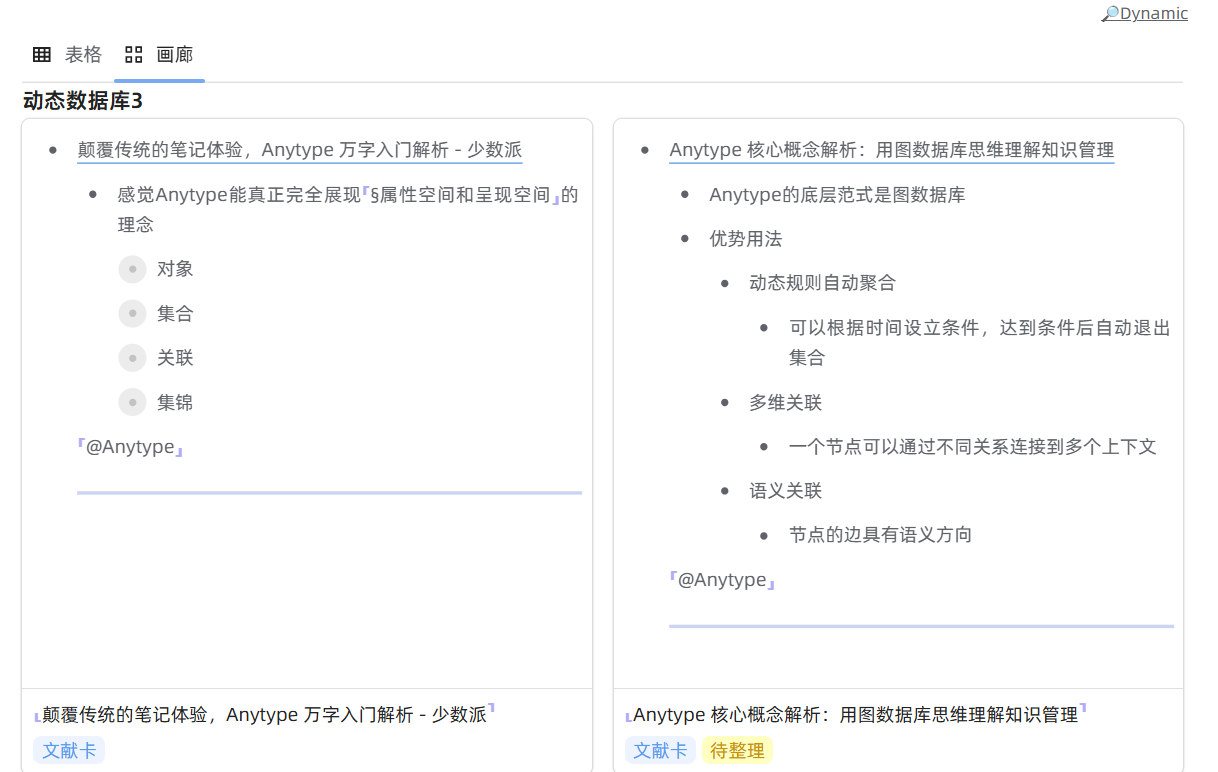Expand the collapsed bullet beside 集合
The width and height of the screenshot is (1218, 772).
pyautogui.click(x=132, y=314)
